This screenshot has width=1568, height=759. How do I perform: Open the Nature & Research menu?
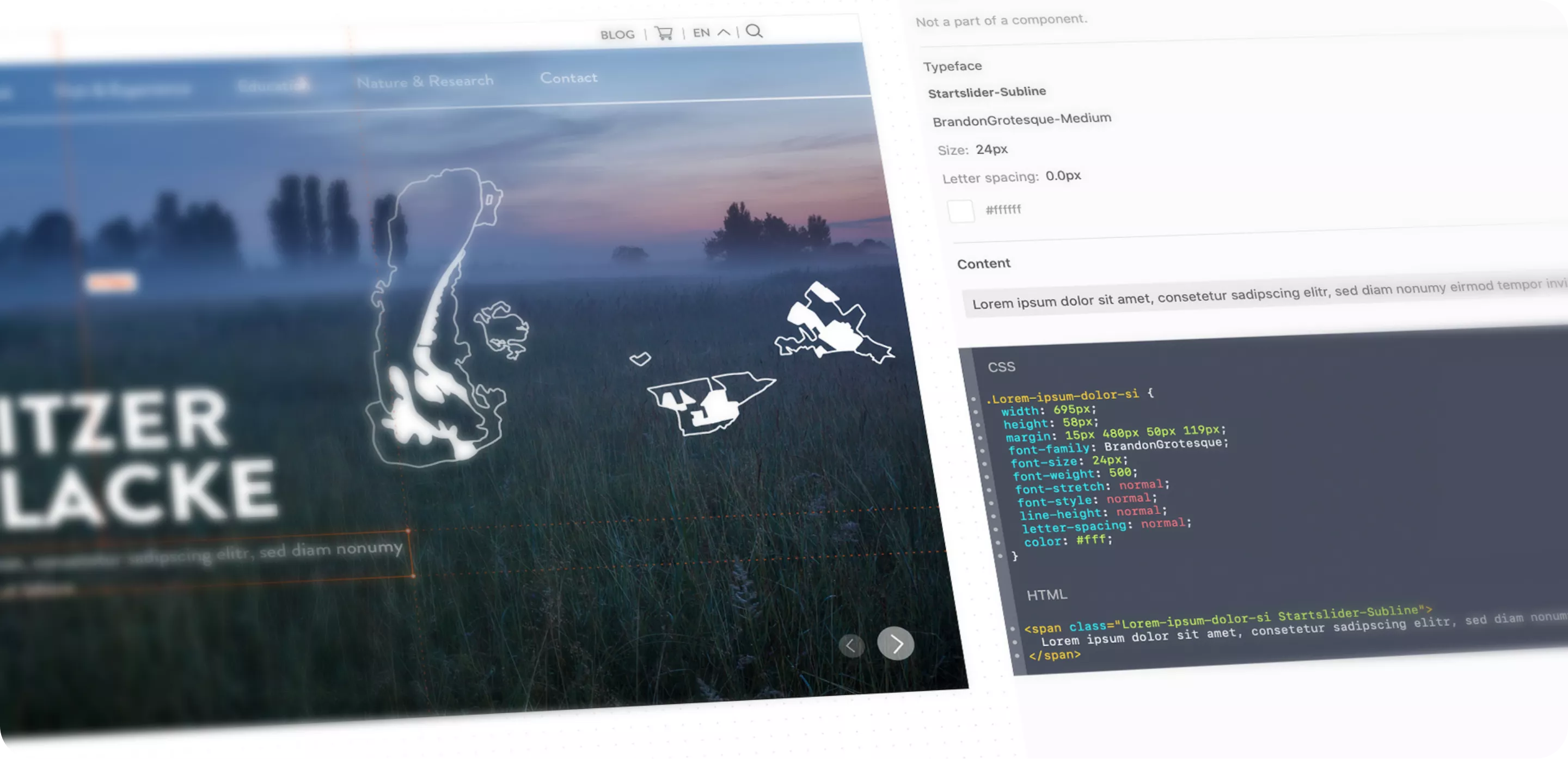coord(425,81)
